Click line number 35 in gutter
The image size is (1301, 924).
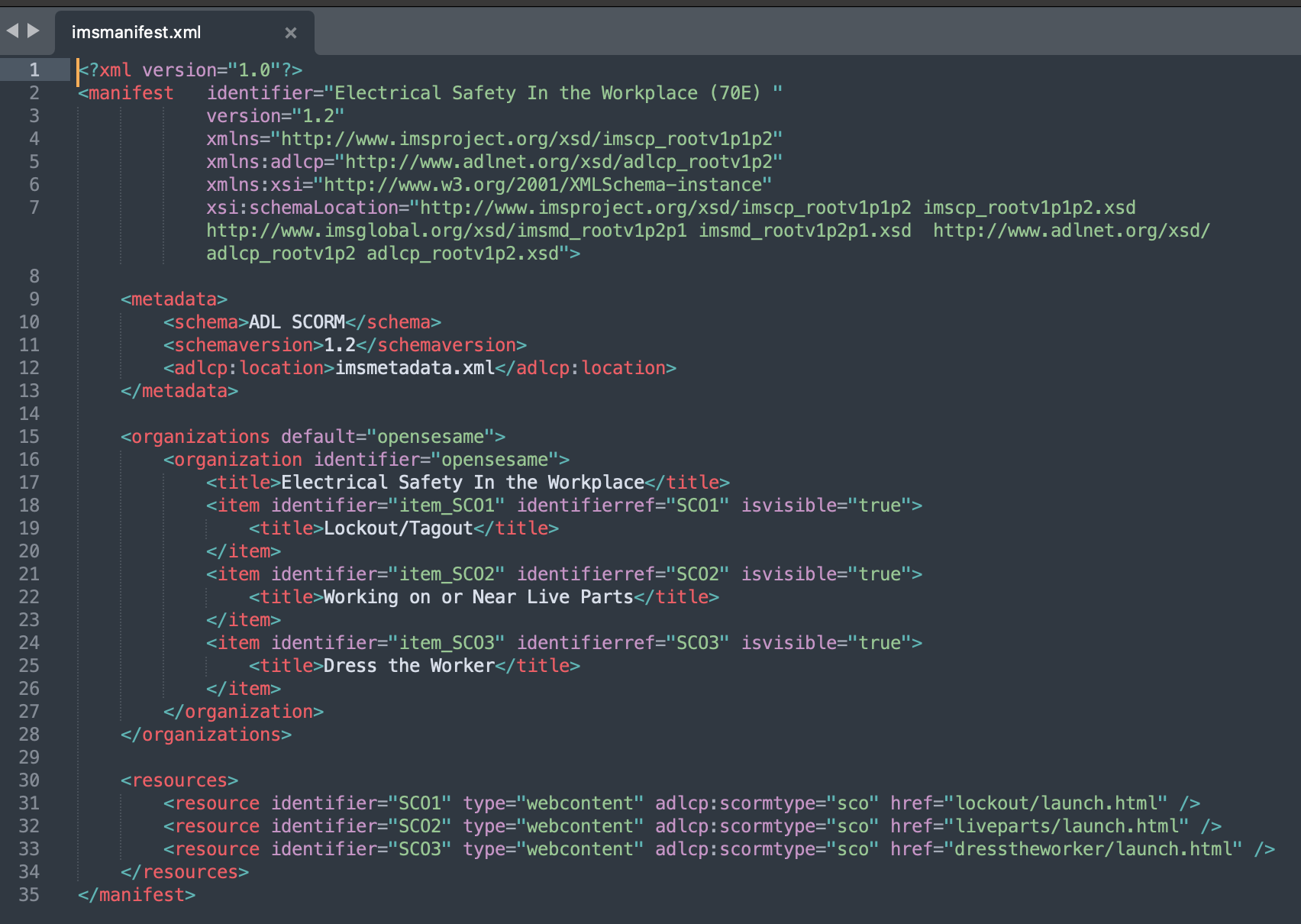pyautogui.click(x=29, y=895)
